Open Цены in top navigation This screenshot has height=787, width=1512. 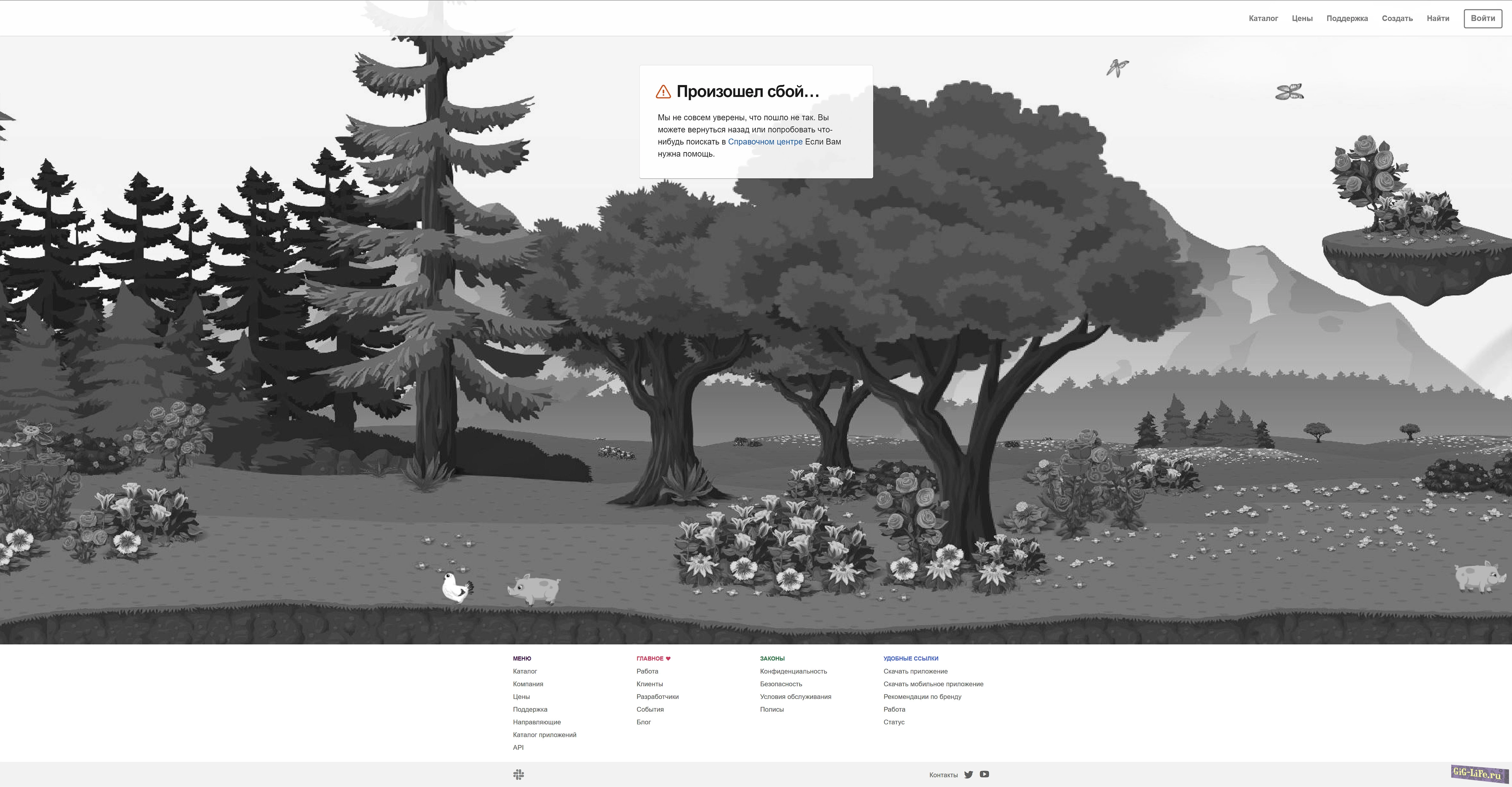pos(1302,18)
